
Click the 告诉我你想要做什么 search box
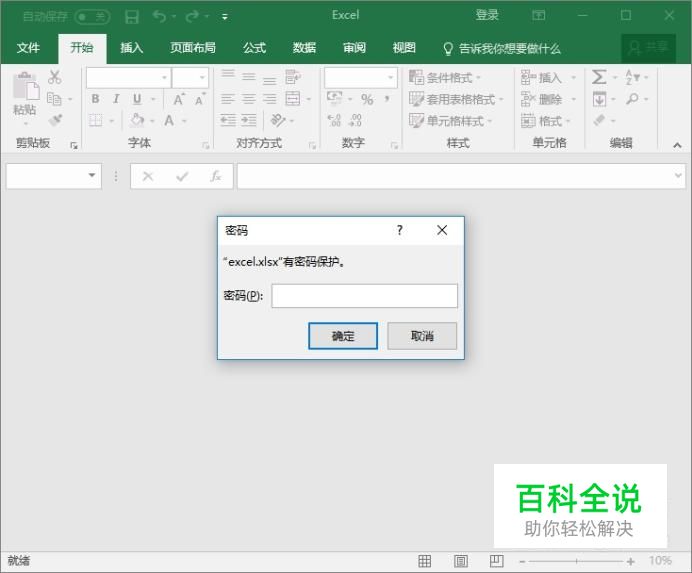[x=502, y=48]
